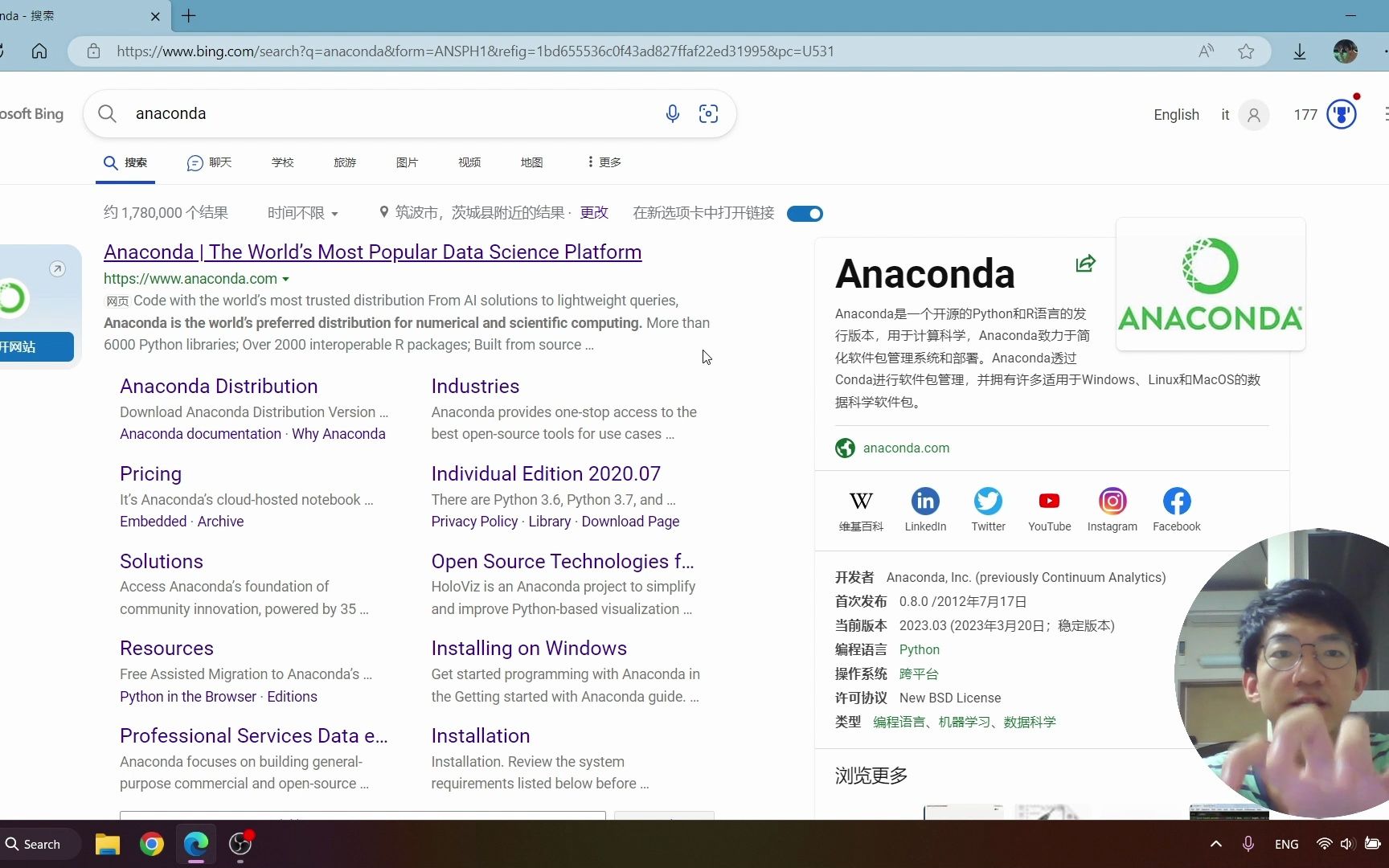1389x868 pixels.
Task: Open the Pricing sitelink
Action: [x=150, y=474]
